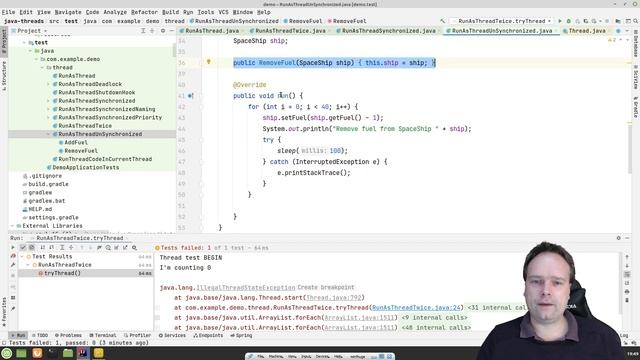Expand RunAsThreadDeadlock class node

pyautogui.click(x=49, y=84)
